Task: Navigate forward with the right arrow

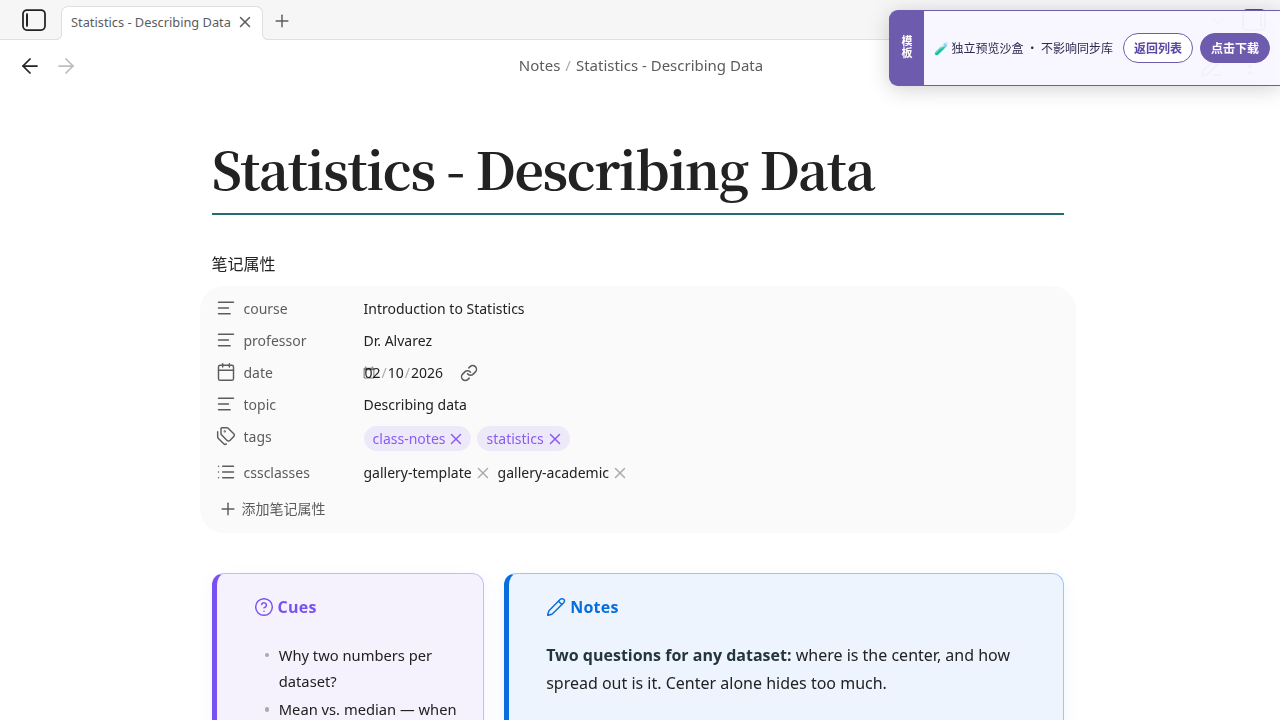Action: click(x=66, y=66)
